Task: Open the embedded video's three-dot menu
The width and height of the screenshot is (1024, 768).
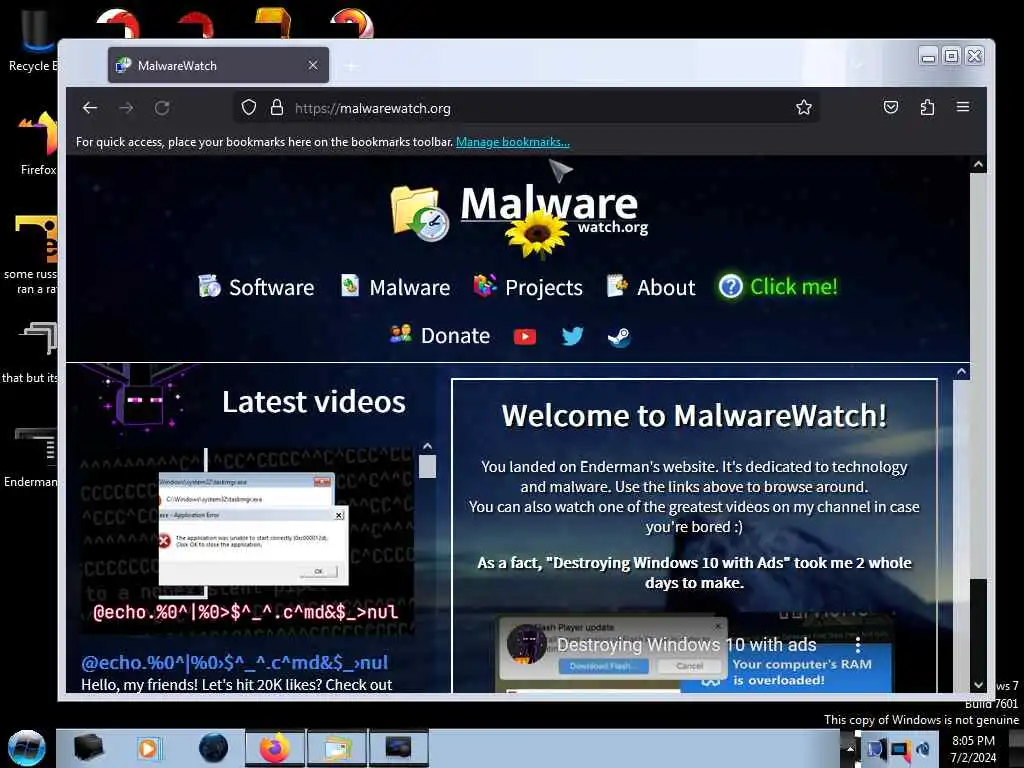Action: click(x=857, y=645)
